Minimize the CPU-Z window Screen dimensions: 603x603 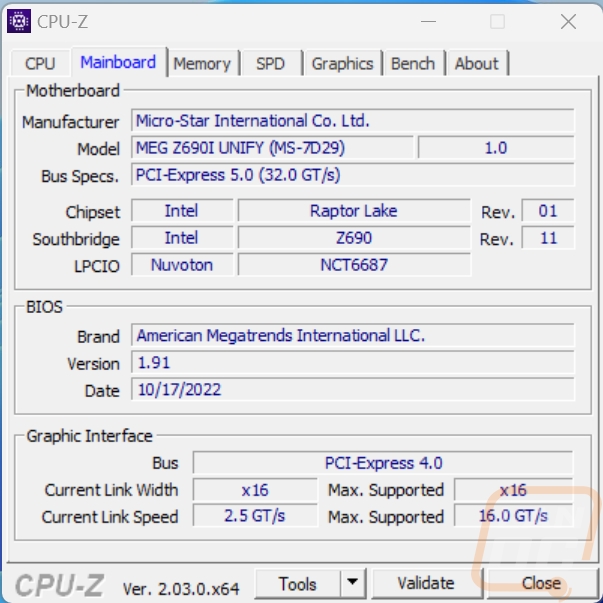pos(428,22)
